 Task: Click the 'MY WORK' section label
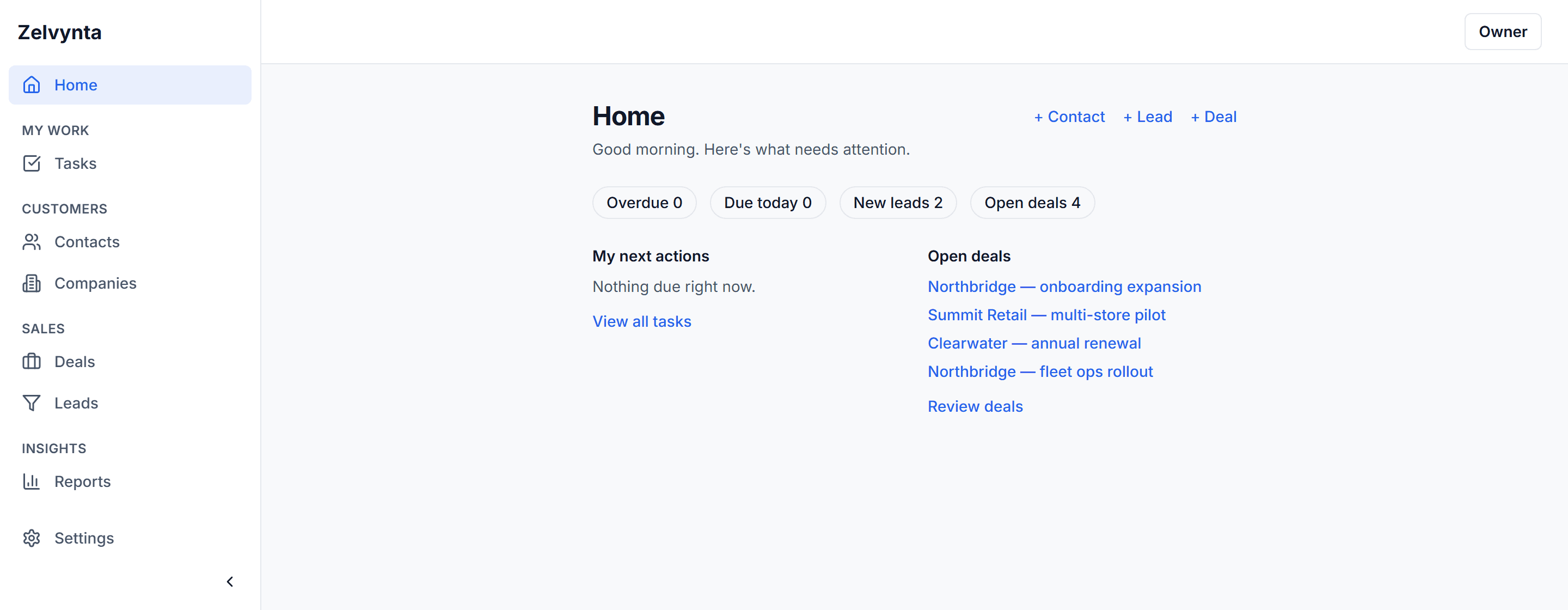click(x=56, y=130)
